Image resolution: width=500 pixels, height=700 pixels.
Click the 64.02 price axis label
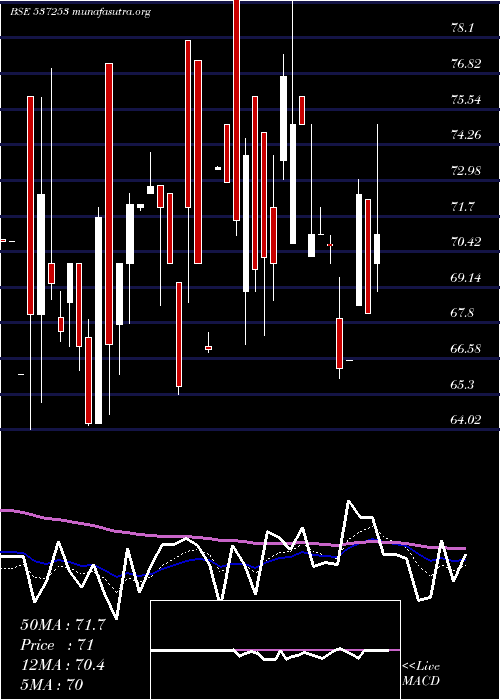466,420
